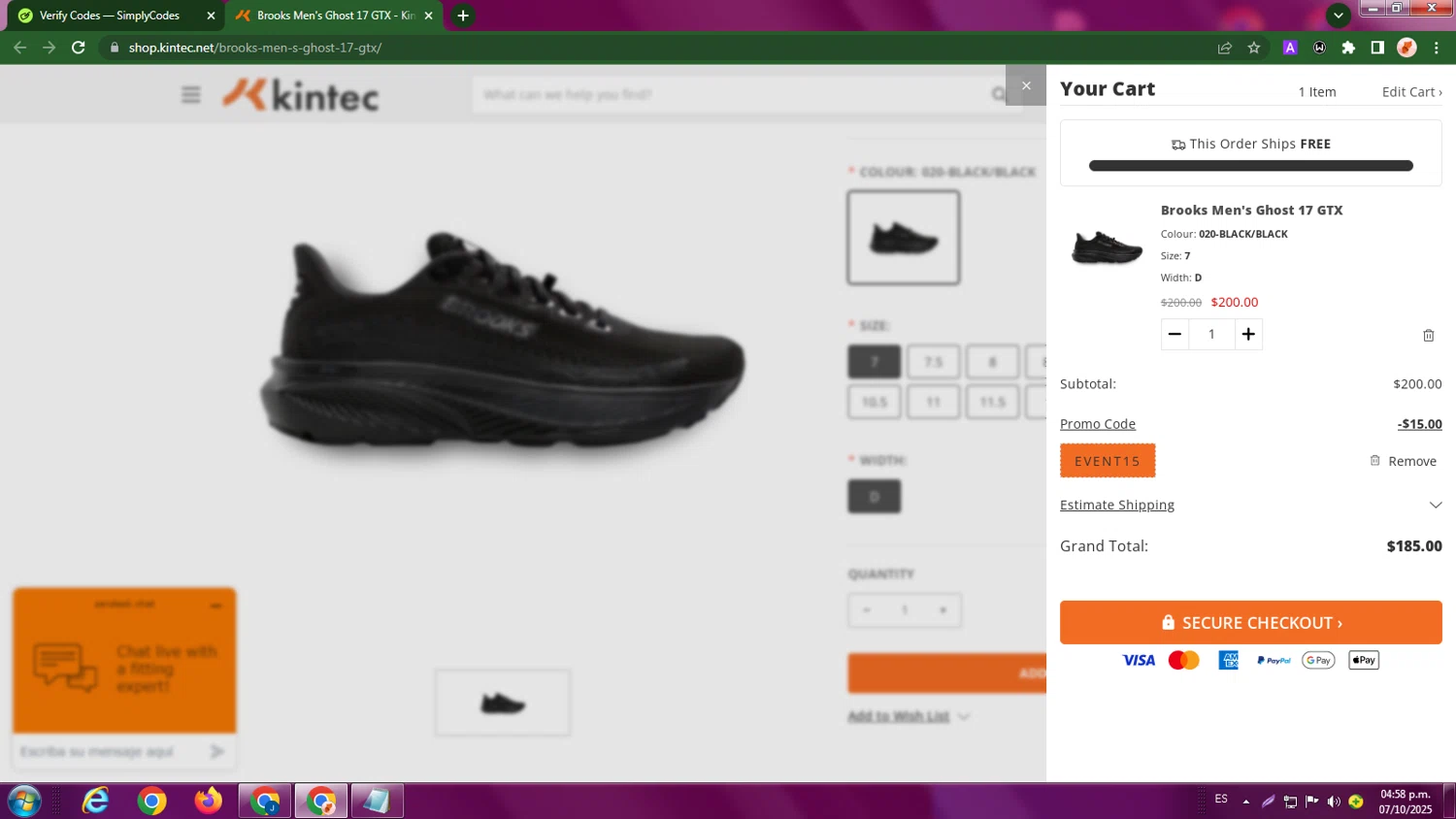Click the cart quantity field
The height and width of the screenshot is (819, 1456).
pyautogui.click(x=1211, y=334)
